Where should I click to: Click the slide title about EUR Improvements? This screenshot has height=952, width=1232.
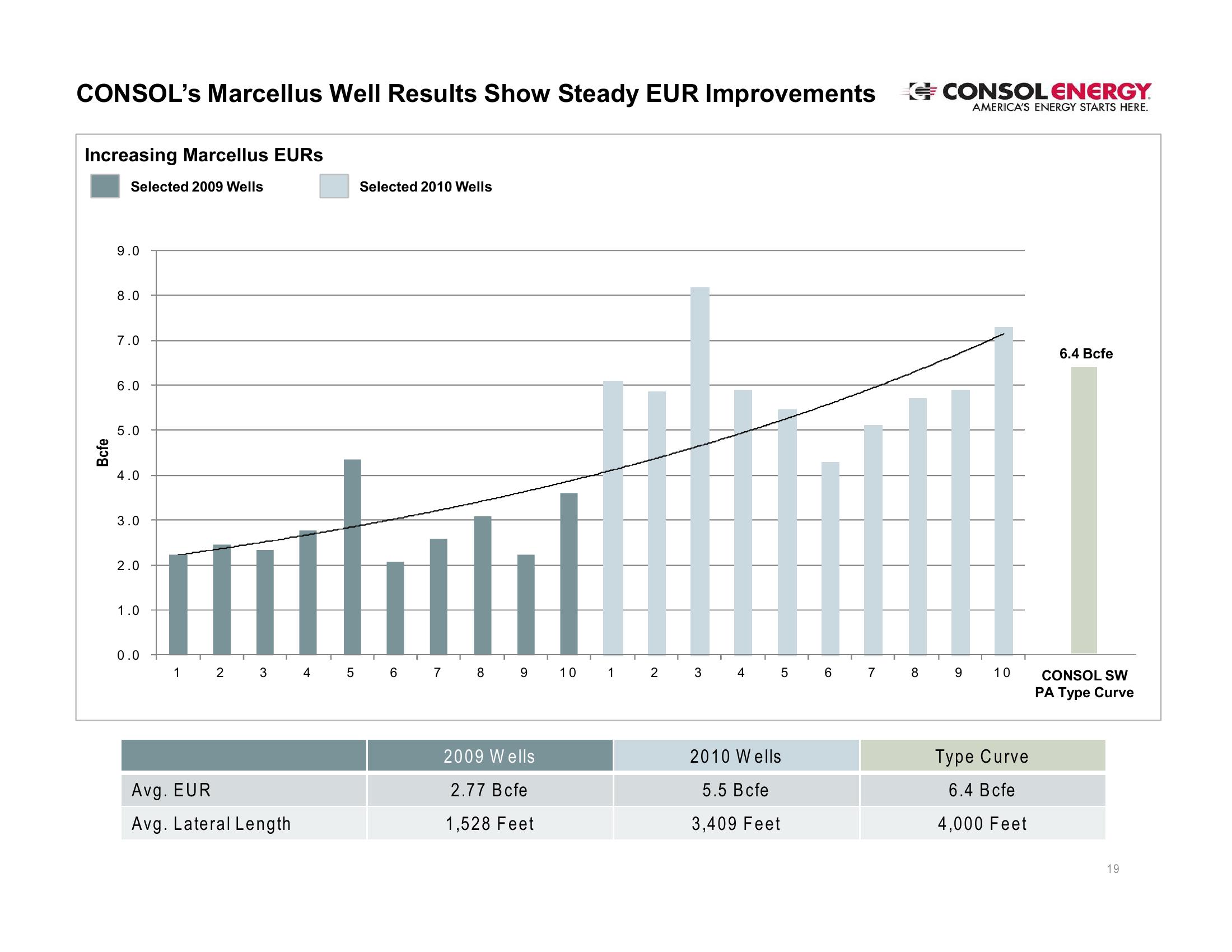click(x=475, y=94)
